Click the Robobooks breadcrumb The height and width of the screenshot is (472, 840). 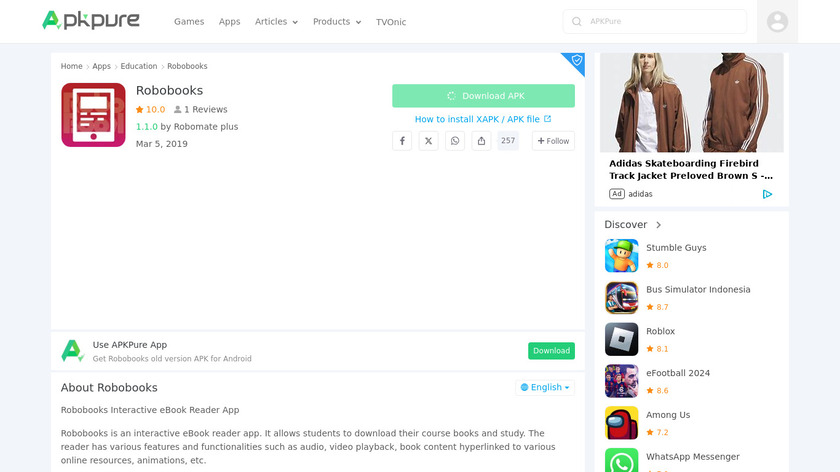(187, 66)
